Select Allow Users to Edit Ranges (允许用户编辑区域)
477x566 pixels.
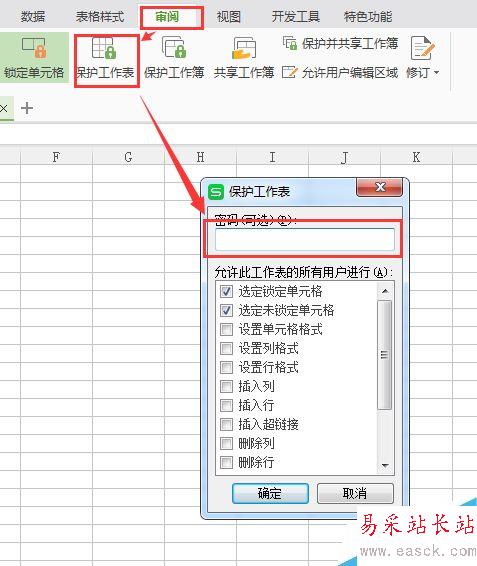340,73
